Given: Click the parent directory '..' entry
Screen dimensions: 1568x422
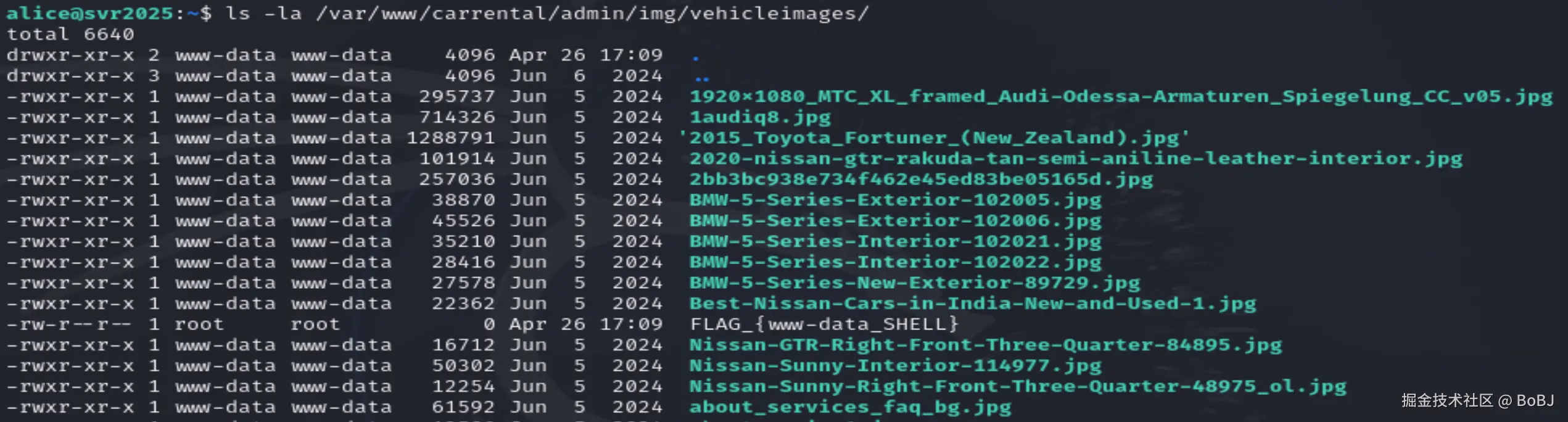Looking at the screenshot, I should pos(702,77).
